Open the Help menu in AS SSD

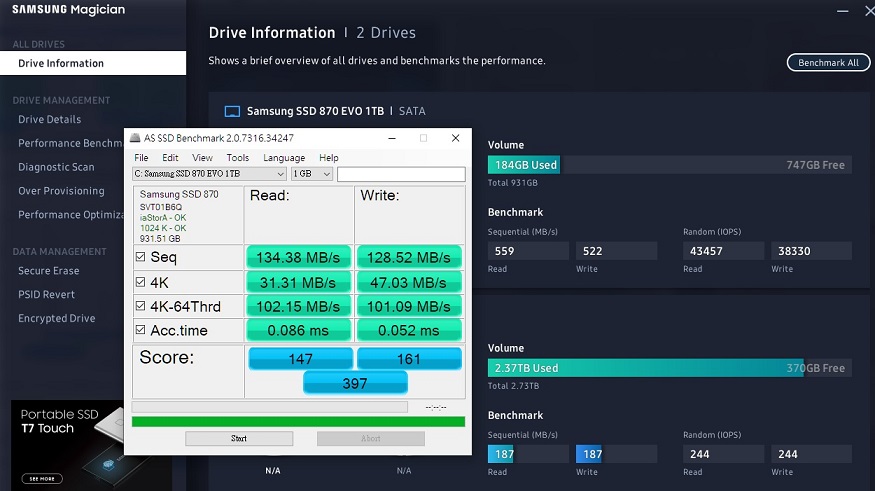click(329, 158)
